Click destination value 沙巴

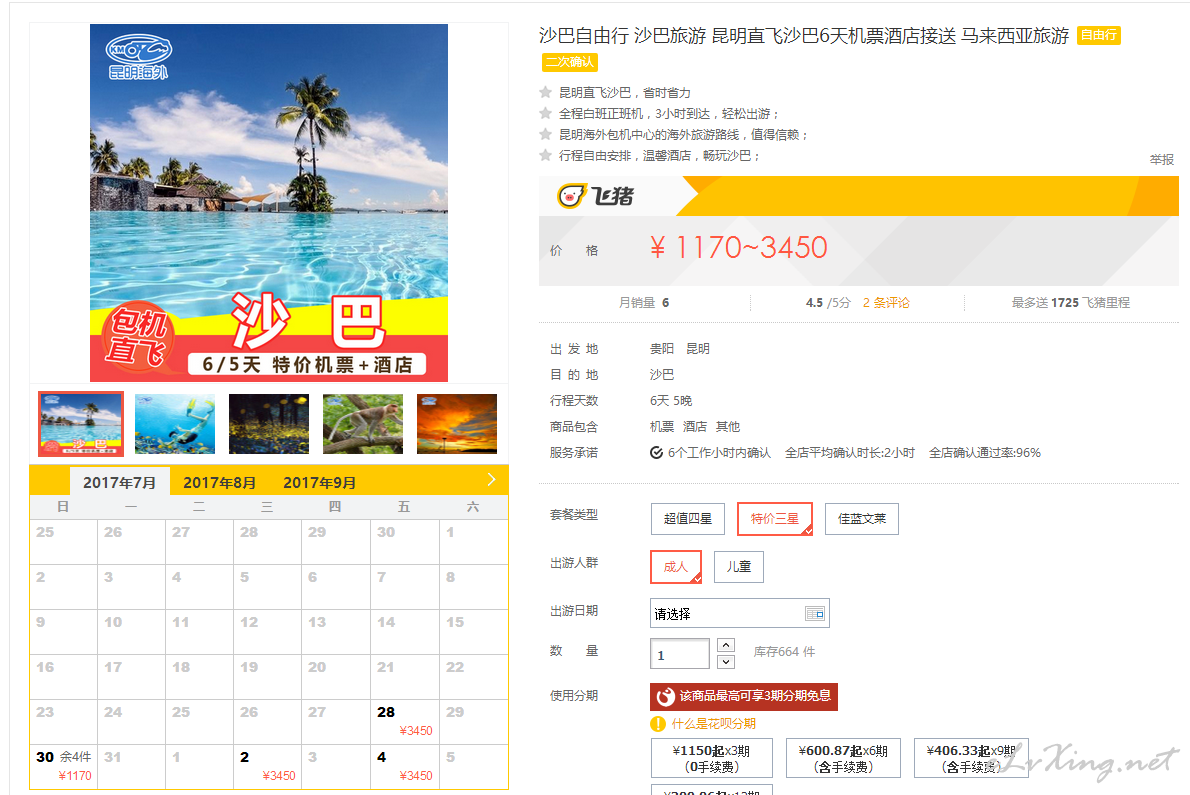pyautogui.click(x=662, y=375)
